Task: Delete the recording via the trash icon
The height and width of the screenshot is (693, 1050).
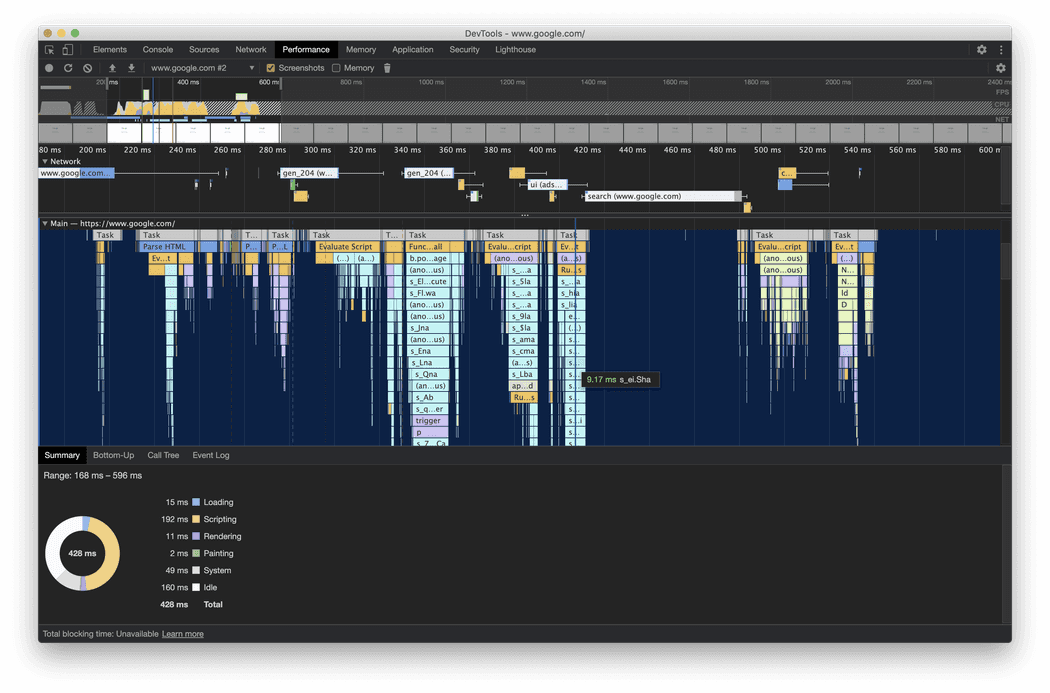Action: pos(387,68)
